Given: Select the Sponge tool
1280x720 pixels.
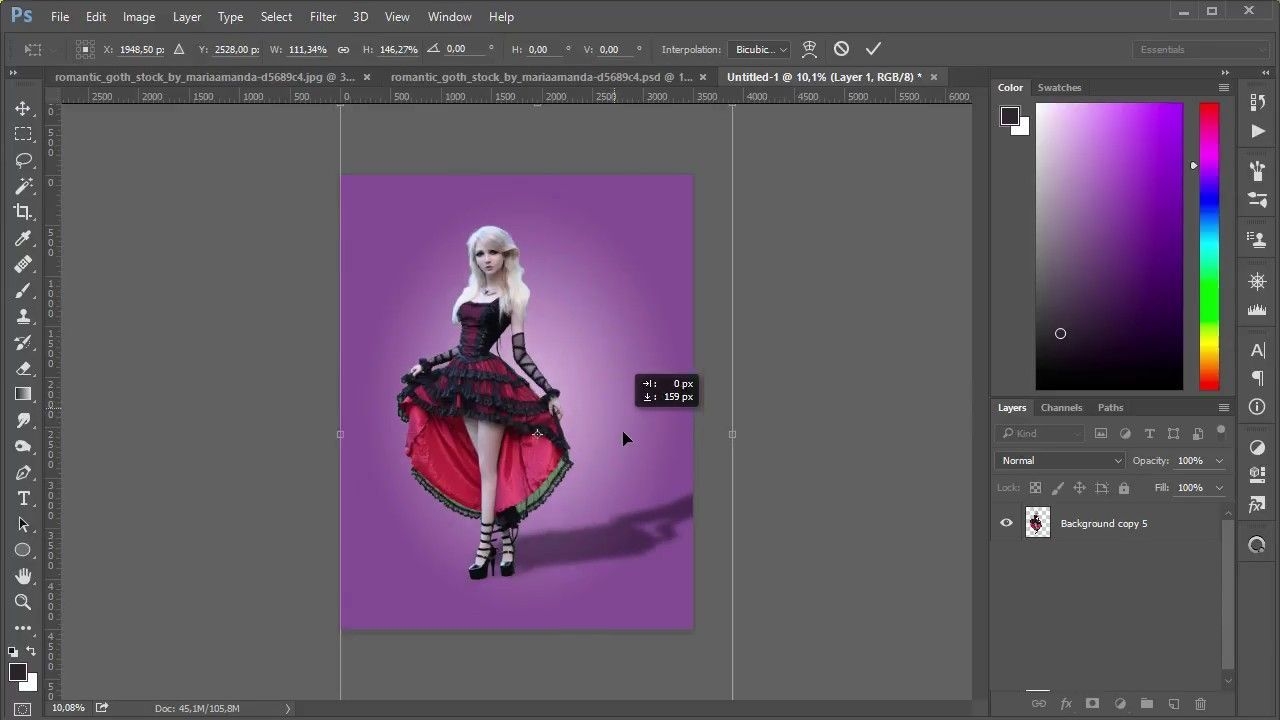Looking at the screenshot, I should (x=23, y=446).
